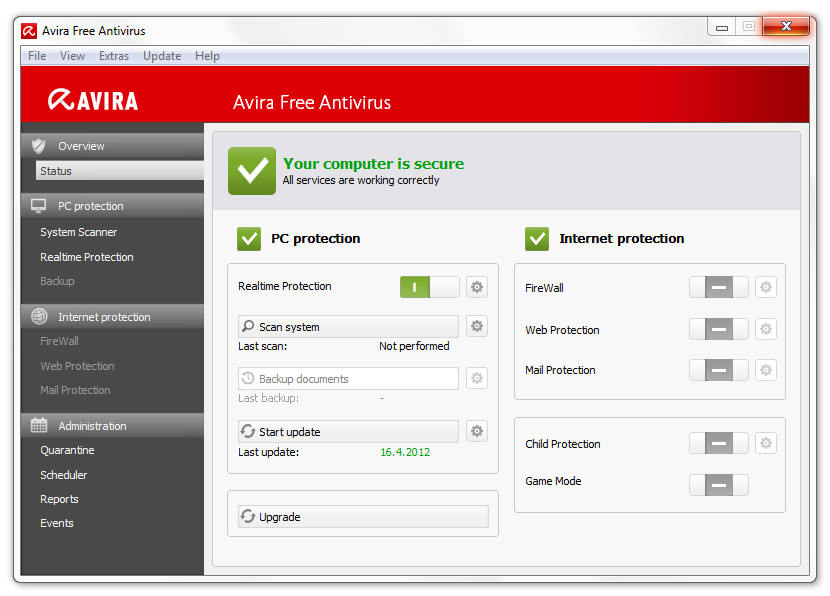The width and height of the screenshot is (830, 596).
Task: Open the File menu
Action: click(x=37, y=56)
